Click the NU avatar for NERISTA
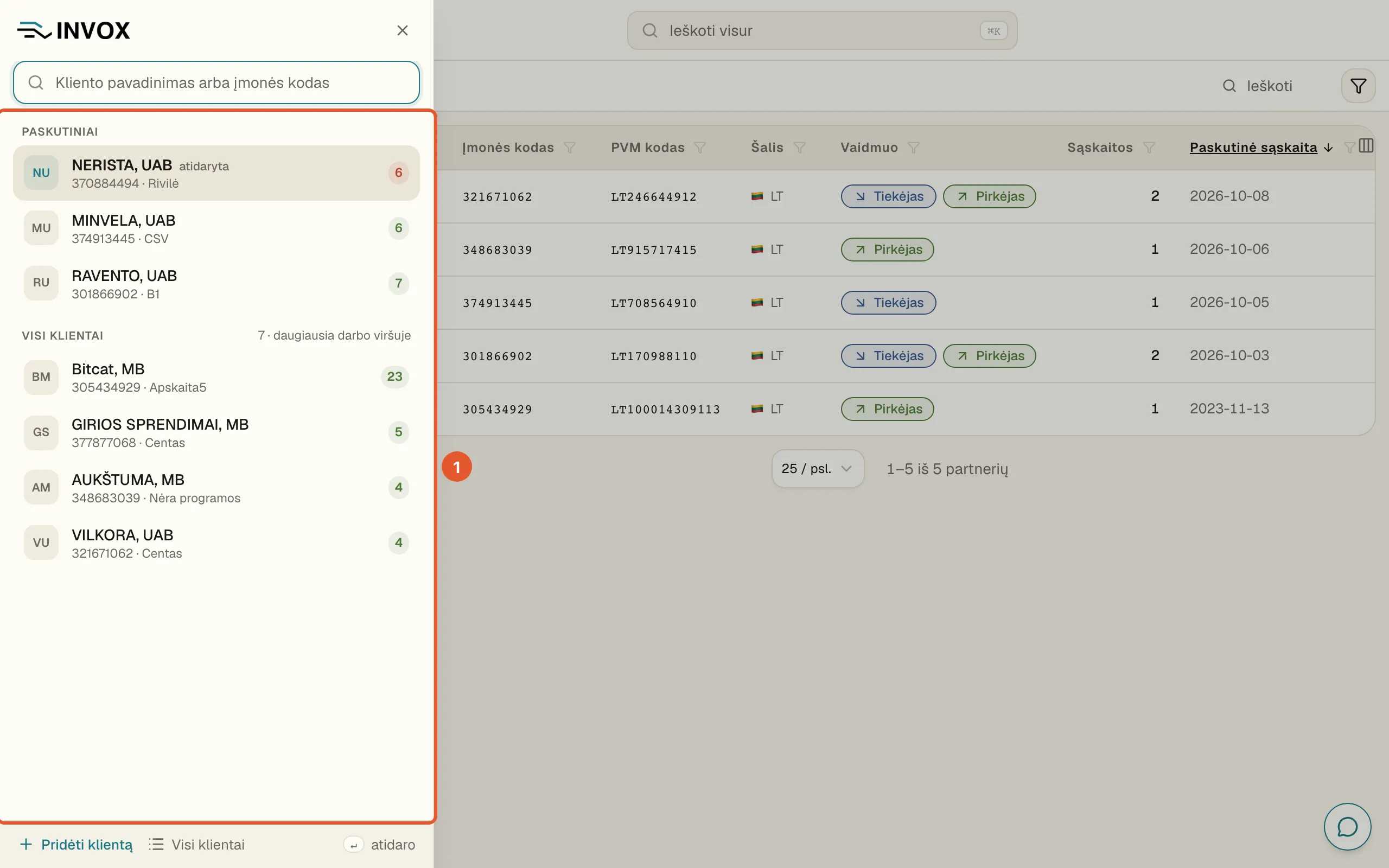This screenshot has width=1389, height=868. pos(41,173)
